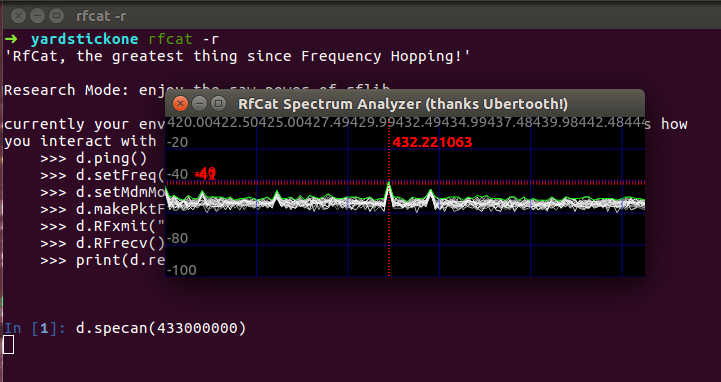Click the In [1]: prompt
The height and width of the screenshot is (382, 721).
(35, 328)
